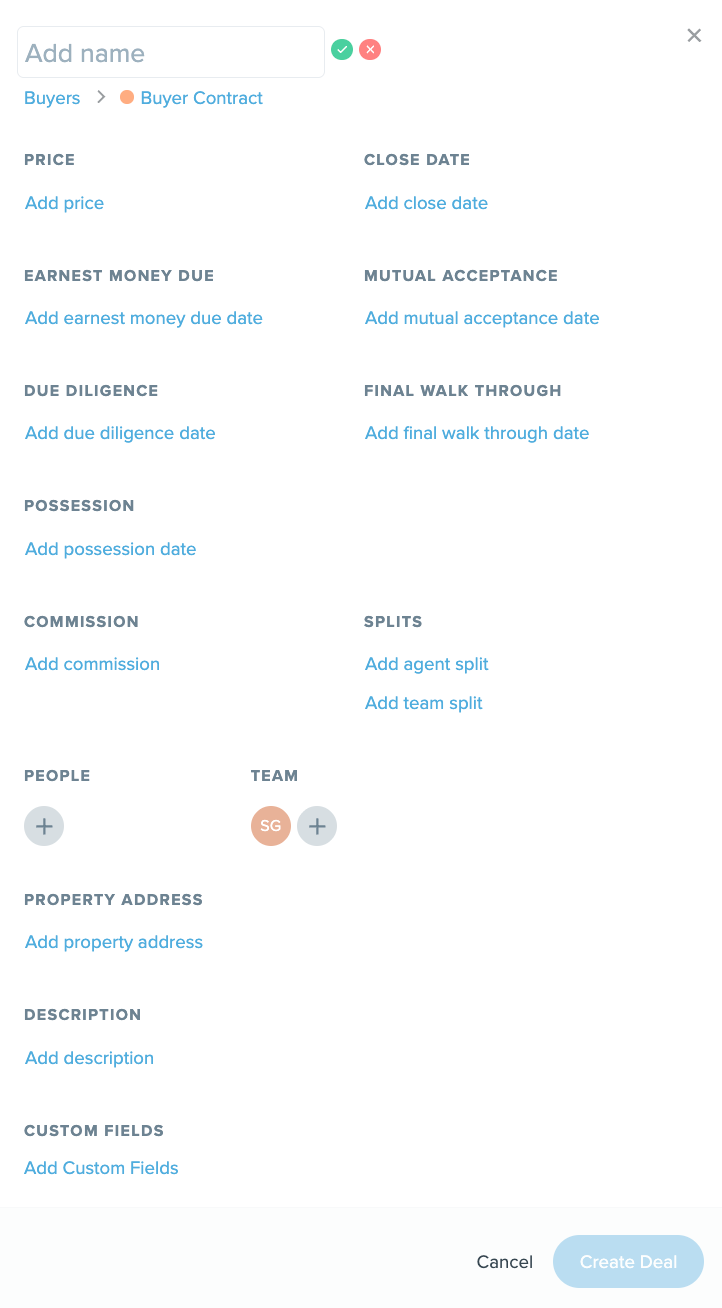Image resolution: width=722 pixels, height=1308 pixels.
Task: Open the Buyer Contract stage selector
Action: coord(201,98)
